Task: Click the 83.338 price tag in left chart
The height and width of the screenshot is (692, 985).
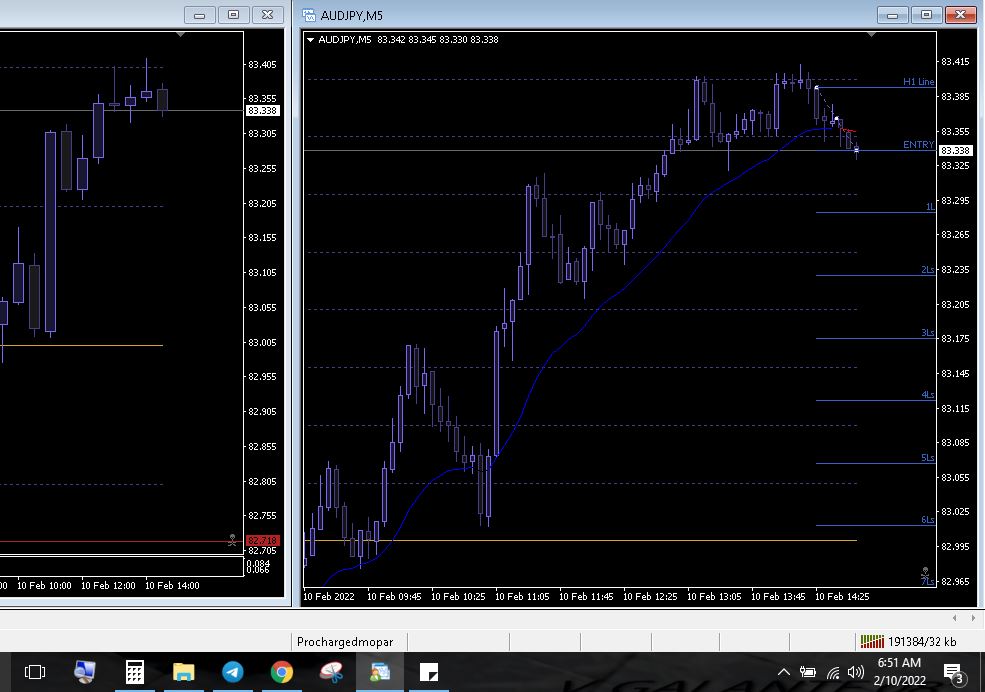Action: point(263,111)
